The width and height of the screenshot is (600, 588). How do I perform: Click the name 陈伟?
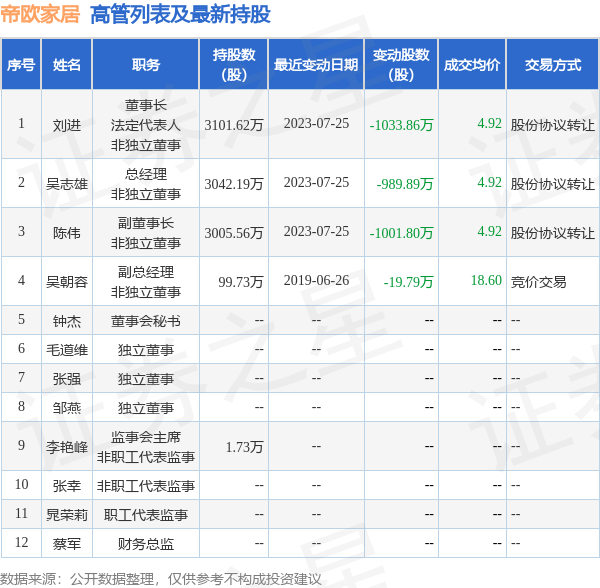67,233
